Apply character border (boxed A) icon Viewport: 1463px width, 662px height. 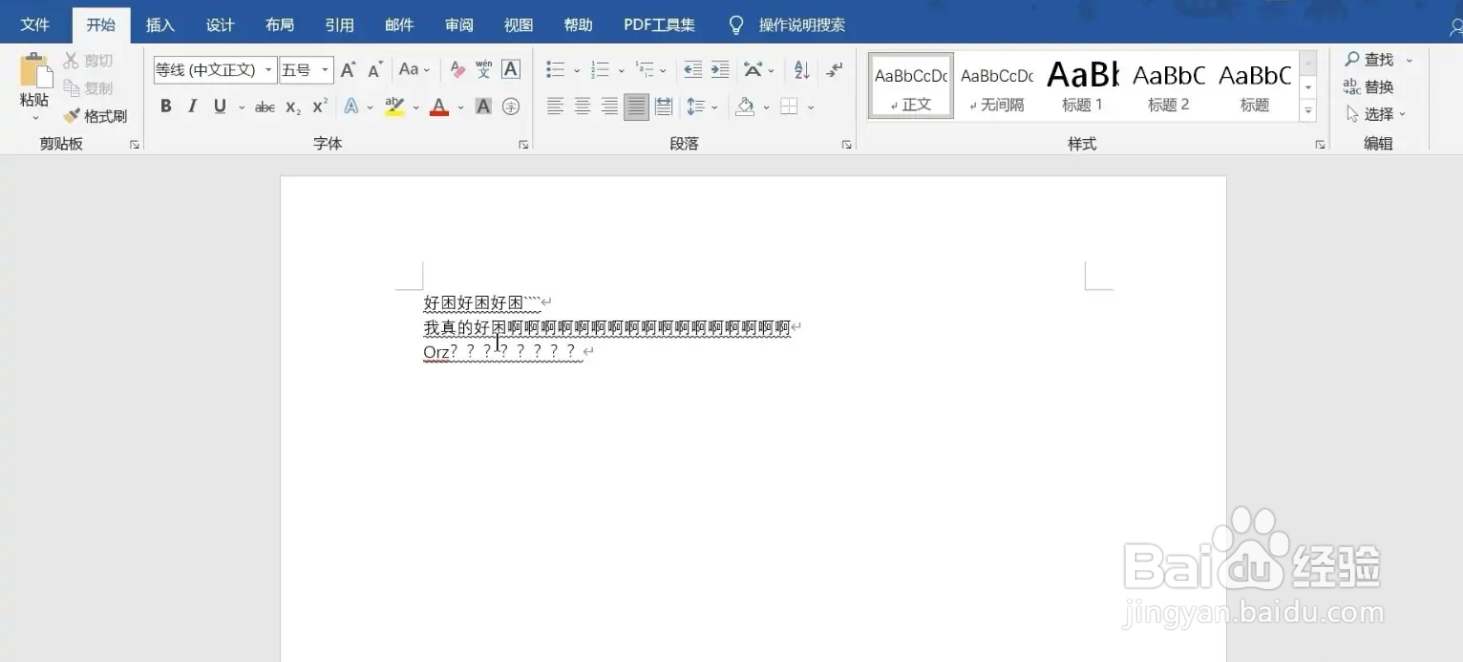(x=511, y=70)
